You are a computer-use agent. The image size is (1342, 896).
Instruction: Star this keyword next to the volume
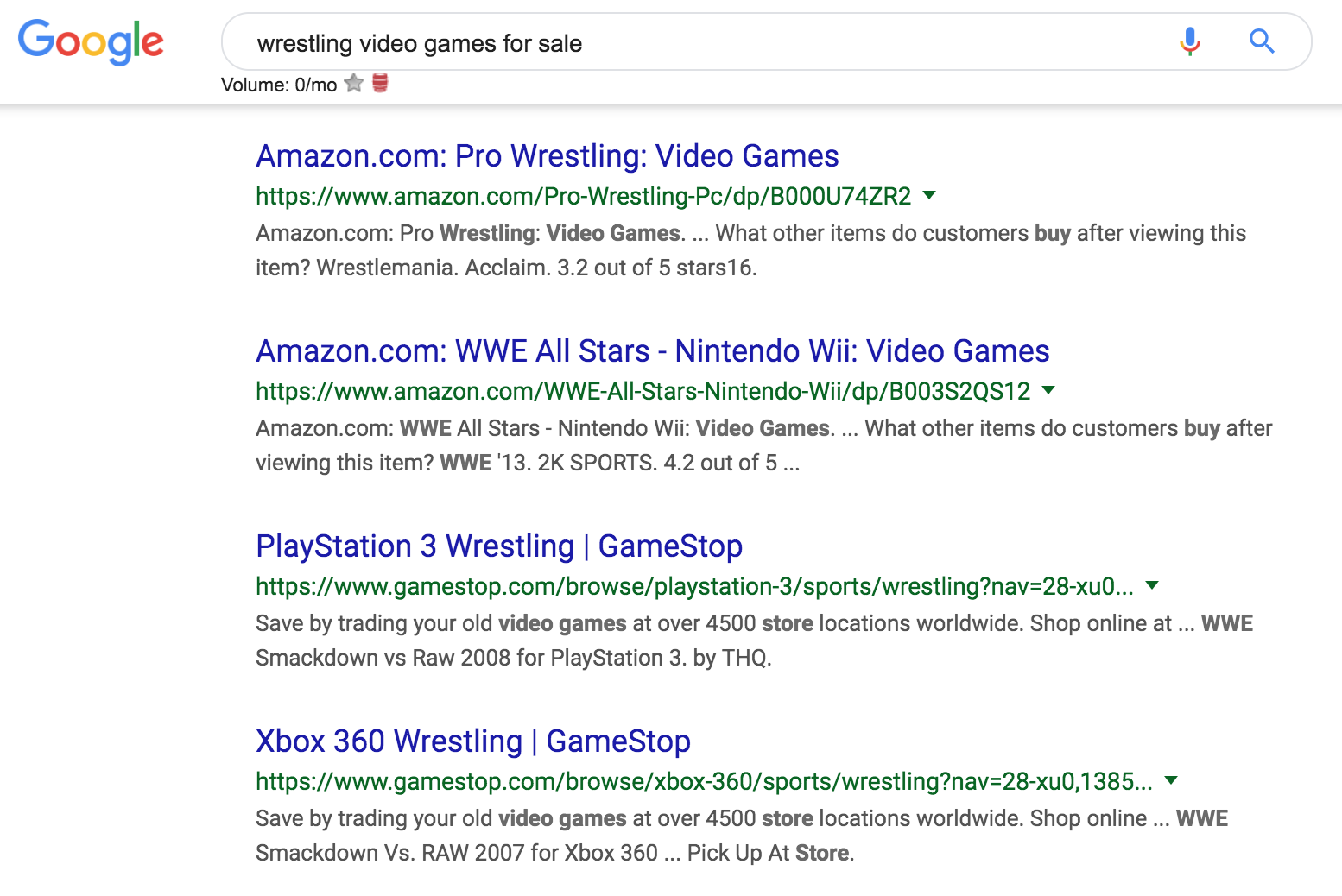354,83
